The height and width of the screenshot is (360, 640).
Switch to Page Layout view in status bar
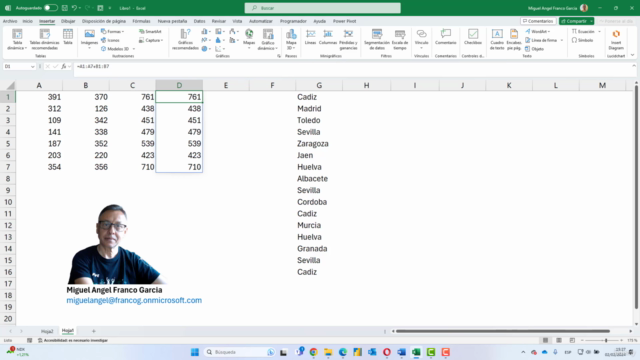(x=559, y=340)
